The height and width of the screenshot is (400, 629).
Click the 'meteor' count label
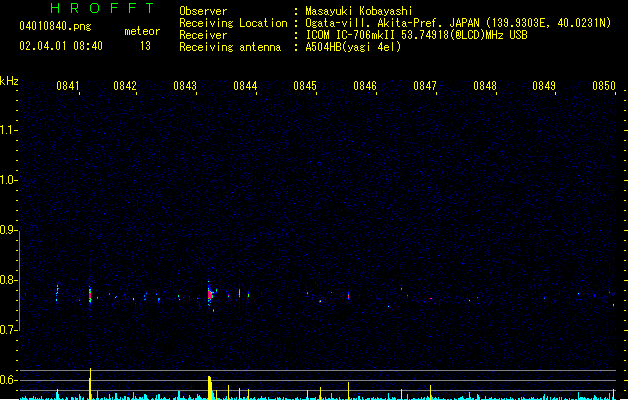pyautogui.click(x=142, y=31)
